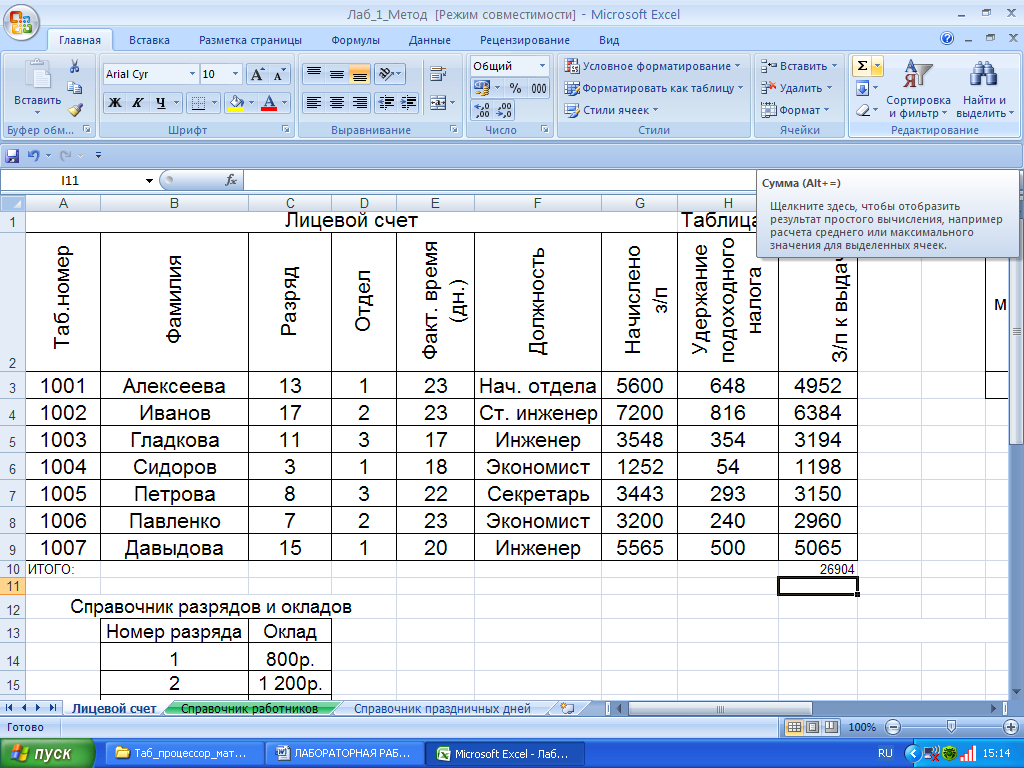This screenshot has height=768, width=1024.
Task: Apply percent style format
Action: [516, 88]
